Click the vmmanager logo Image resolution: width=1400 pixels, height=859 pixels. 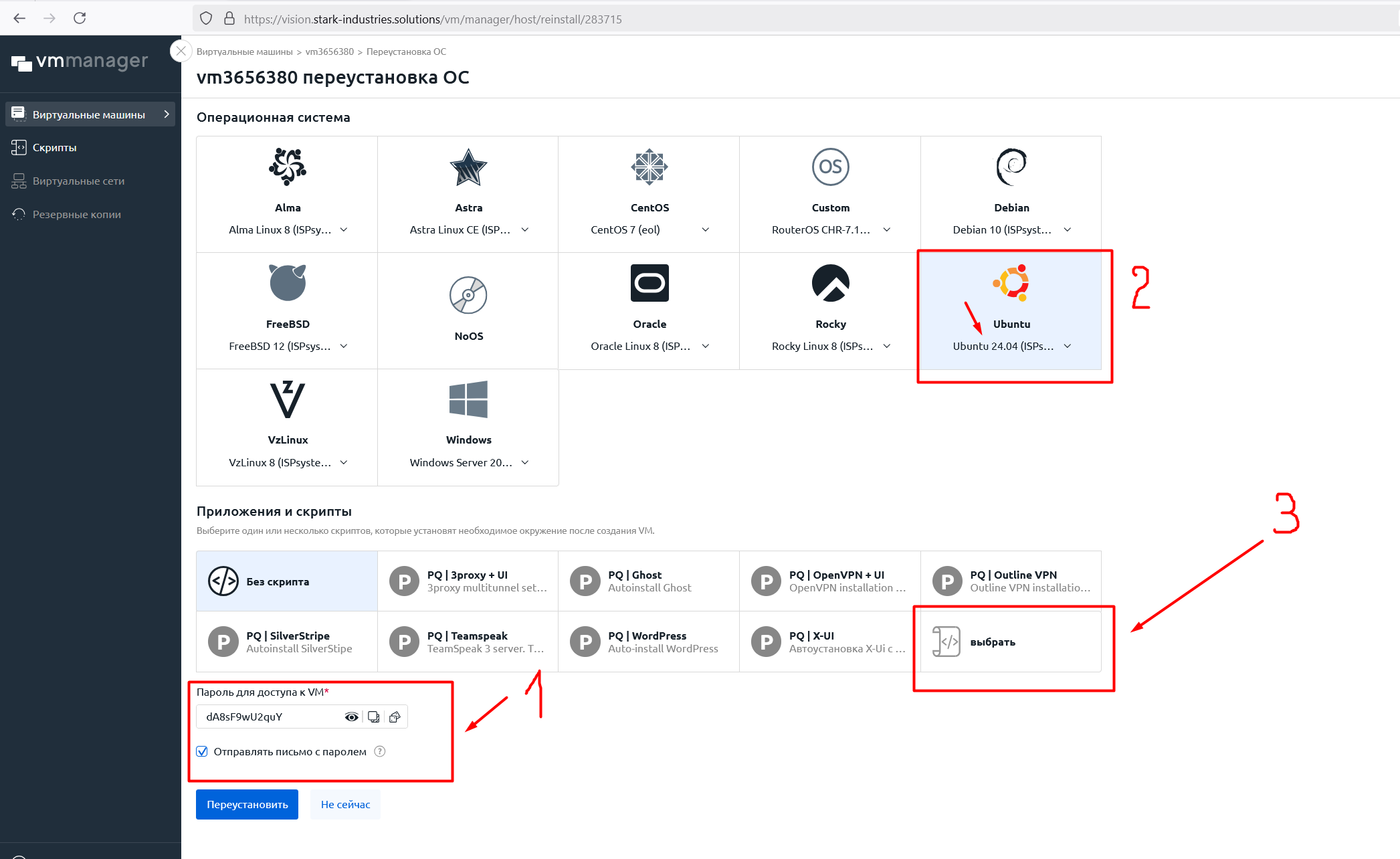(x=80, y=62)
